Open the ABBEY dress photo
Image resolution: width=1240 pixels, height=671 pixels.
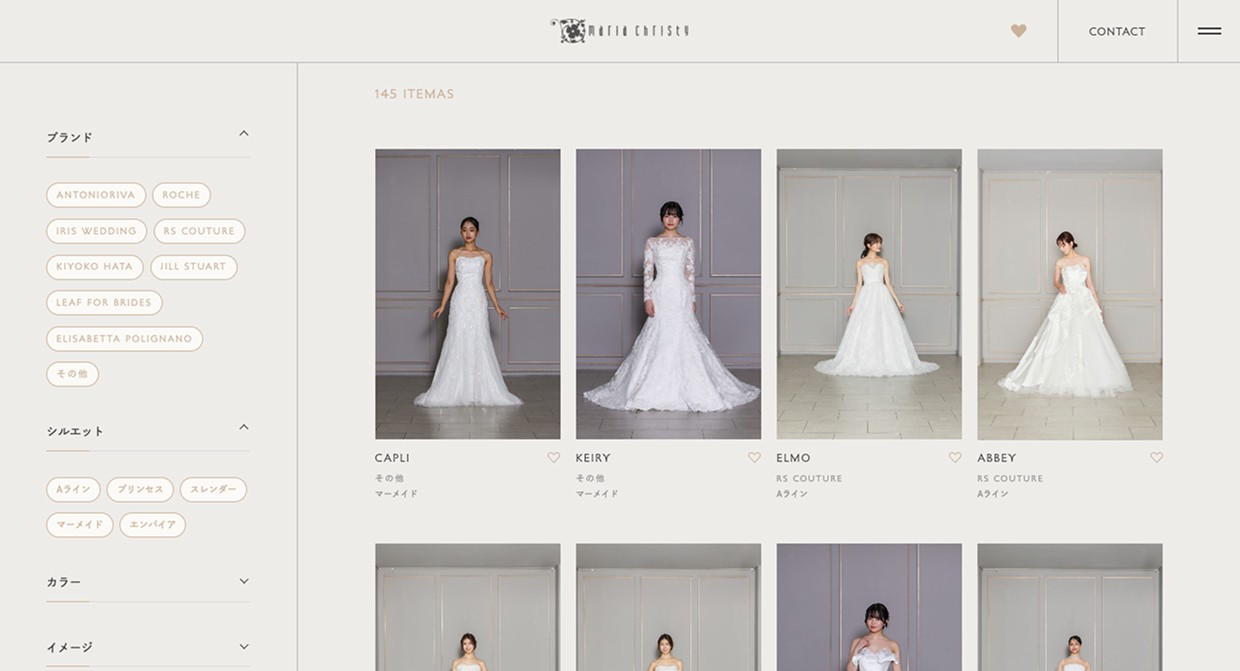click(x=1070, y=294)
